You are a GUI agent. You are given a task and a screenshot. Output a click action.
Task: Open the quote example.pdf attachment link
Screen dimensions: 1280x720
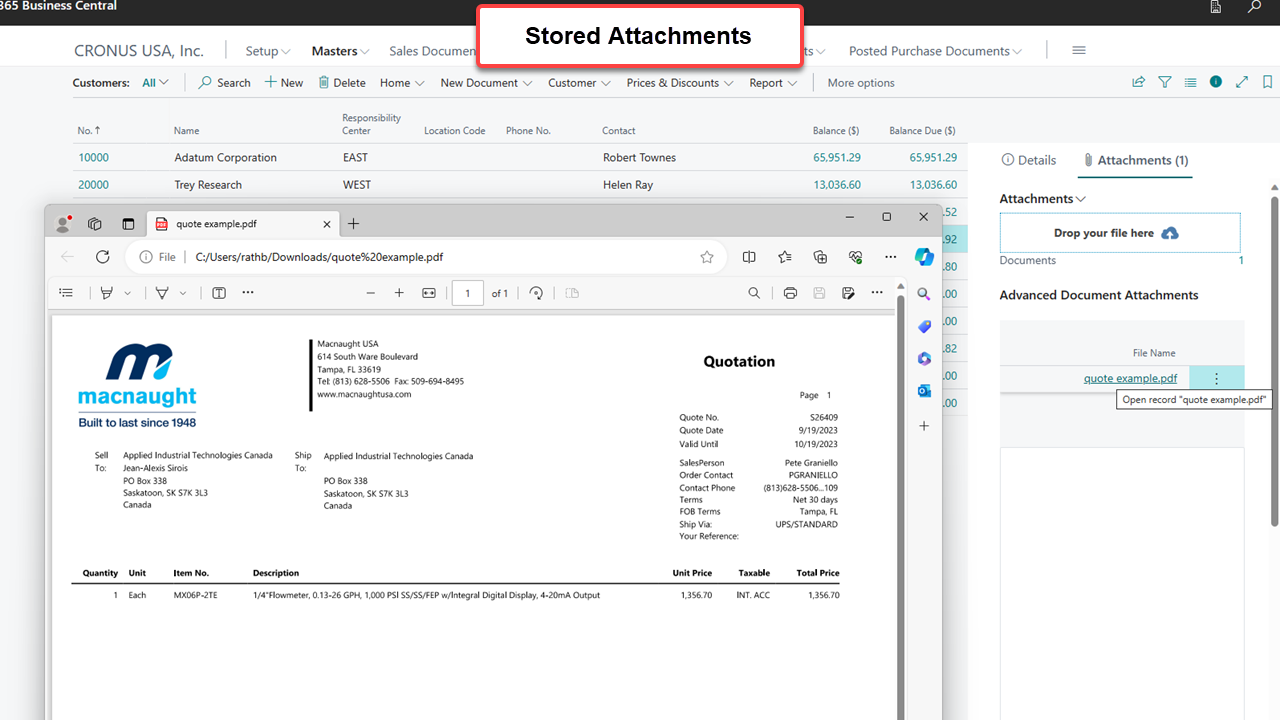1130,378
